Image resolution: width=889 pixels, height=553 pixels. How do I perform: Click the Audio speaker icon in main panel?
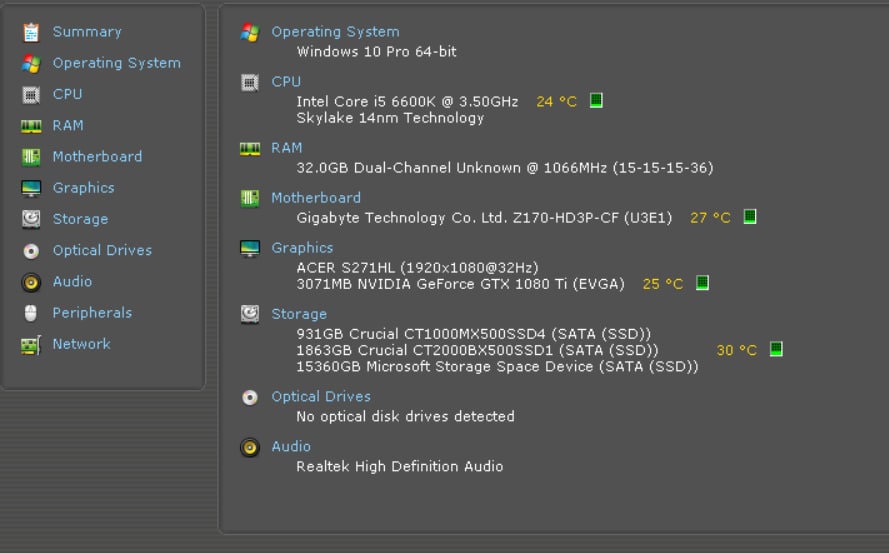click(250, 447)
